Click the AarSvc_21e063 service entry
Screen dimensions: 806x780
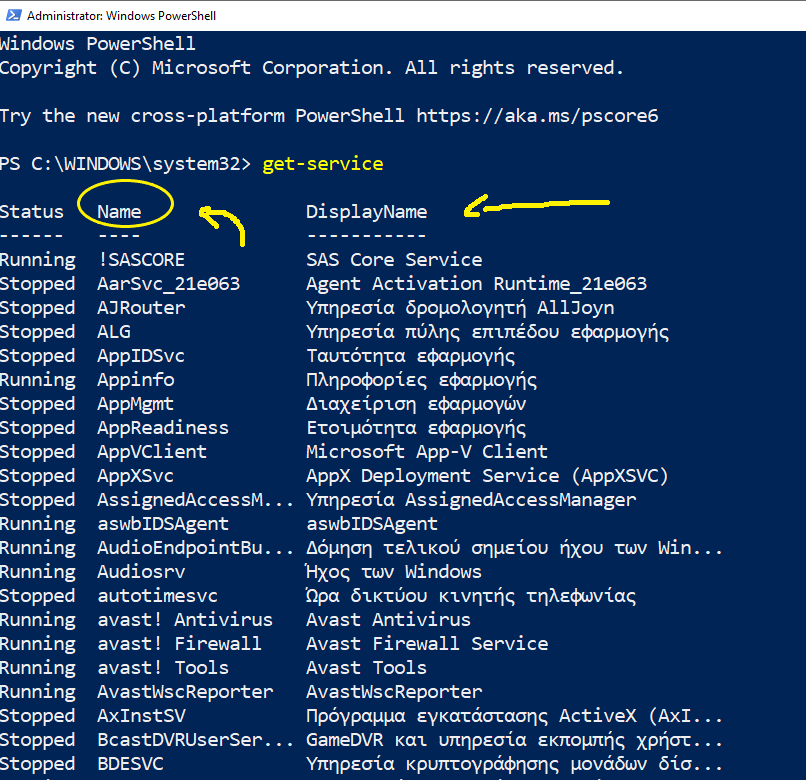[168, 284]
